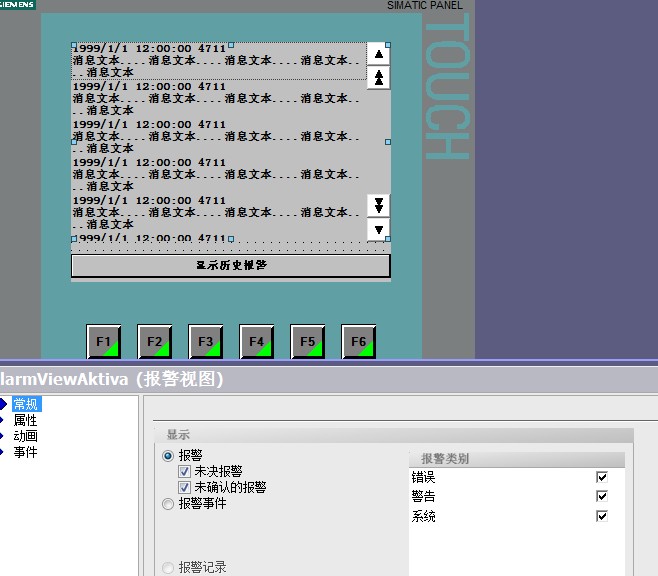Click the double down arrow page button
The width and height of the screenshot is (658, 576).
pyautogui.click(x=379, y=206)
